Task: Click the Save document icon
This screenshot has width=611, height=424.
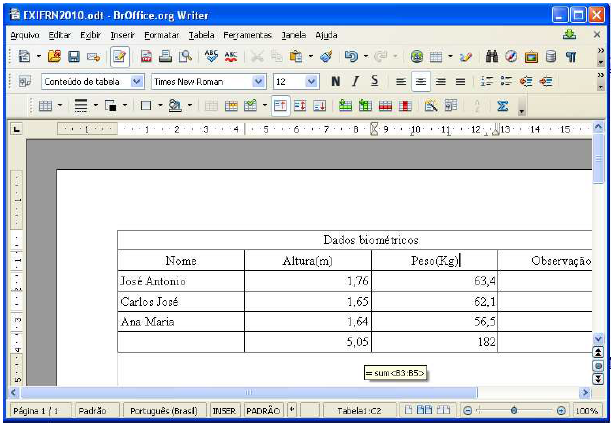Action: point(74,57)
